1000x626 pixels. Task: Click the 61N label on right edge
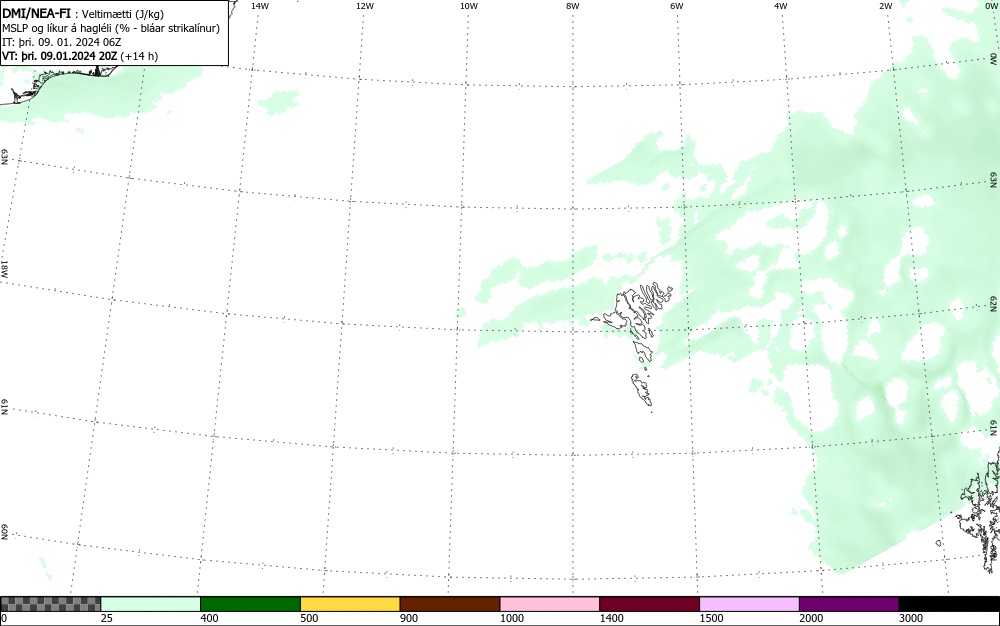click(x=994, y=428)
